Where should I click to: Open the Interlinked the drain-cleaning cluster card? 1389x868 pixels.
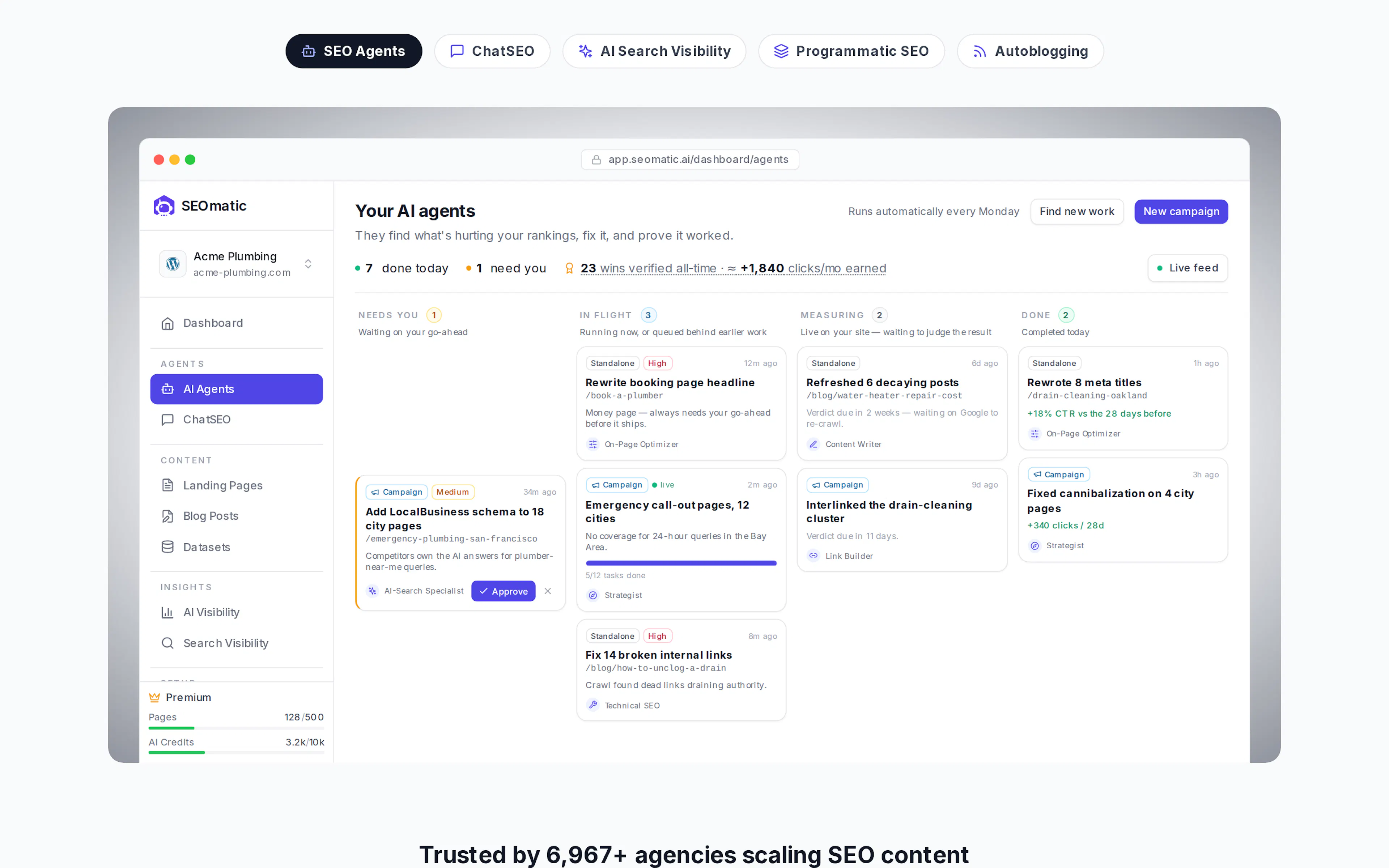coord(902,520)
